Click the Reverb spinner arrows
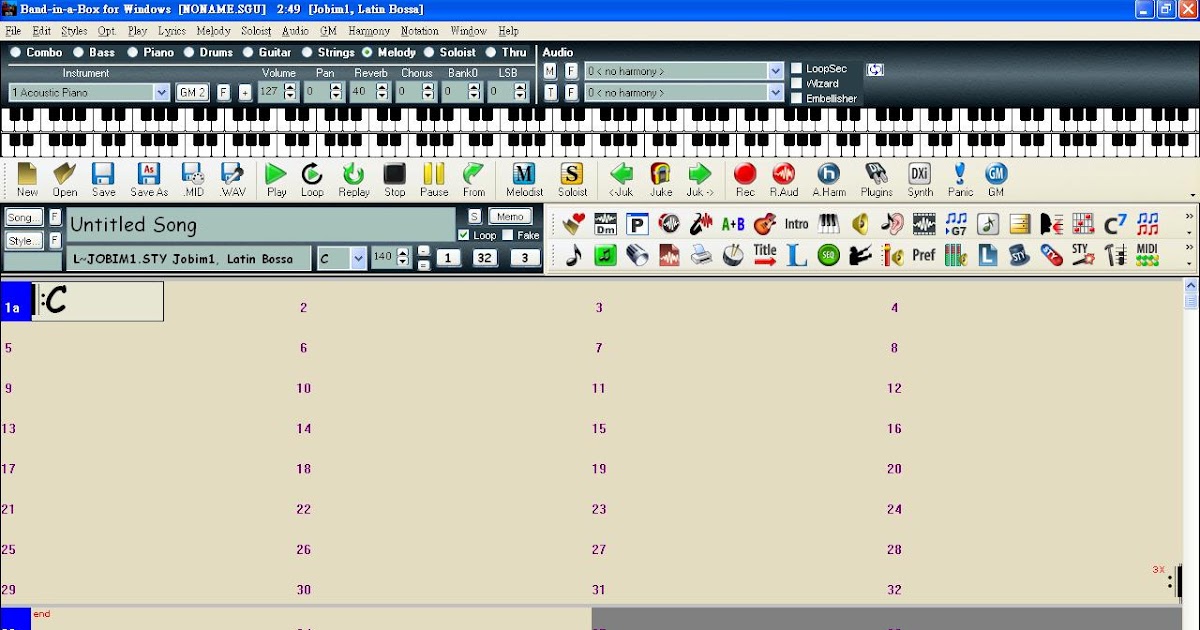 click(x=382, y=92)
